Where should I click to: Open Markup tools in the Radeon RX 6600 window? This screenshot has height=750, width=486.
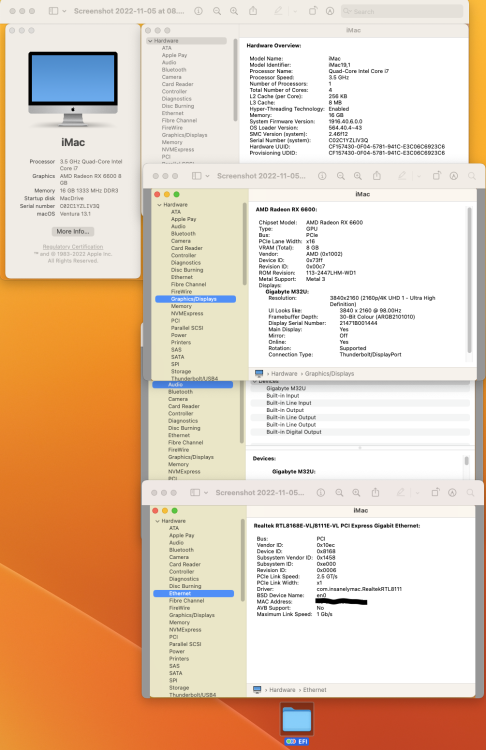pos(453,176)
